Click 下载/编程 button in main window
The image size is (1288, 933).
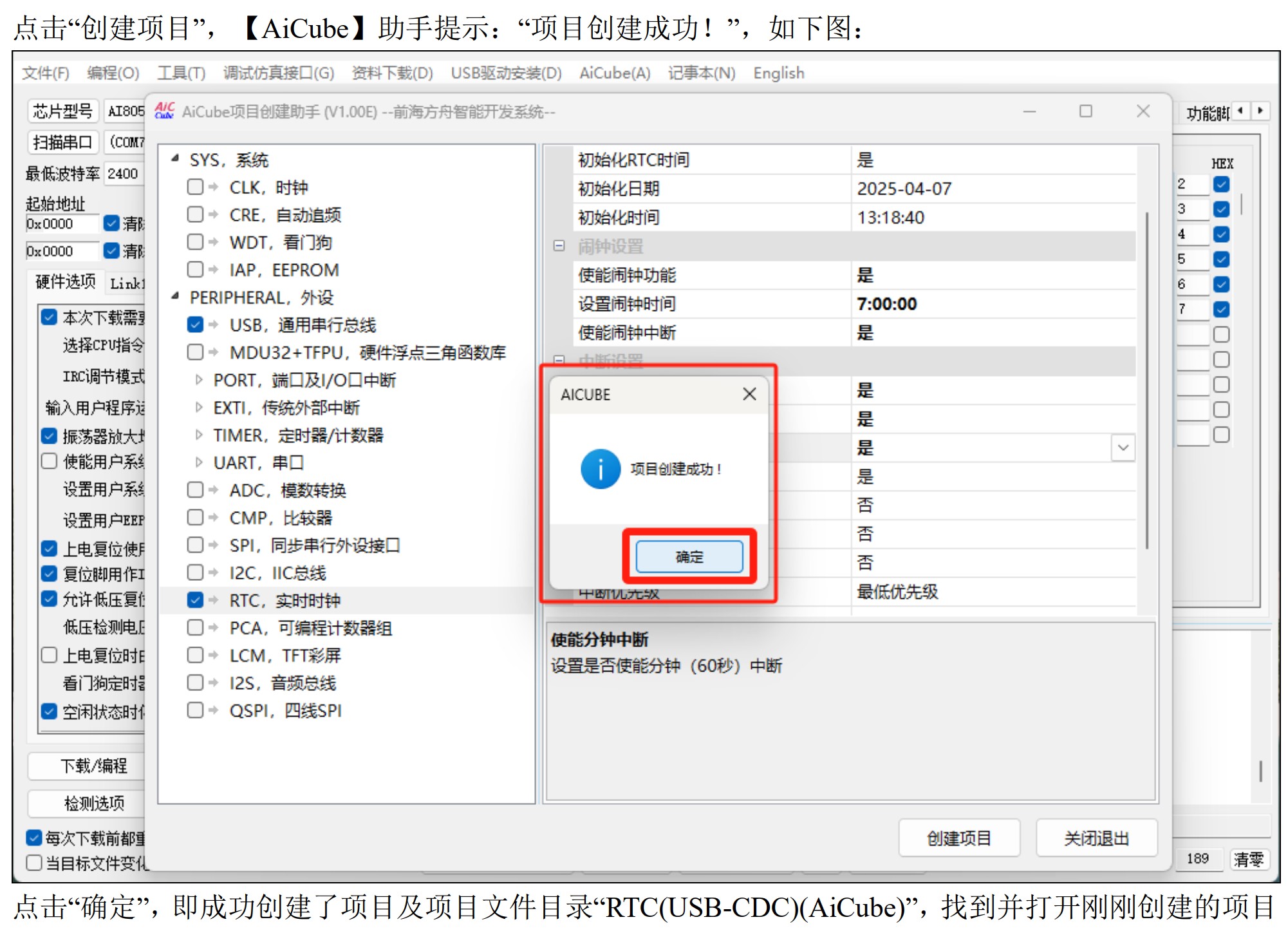click(x=87, y=766)
